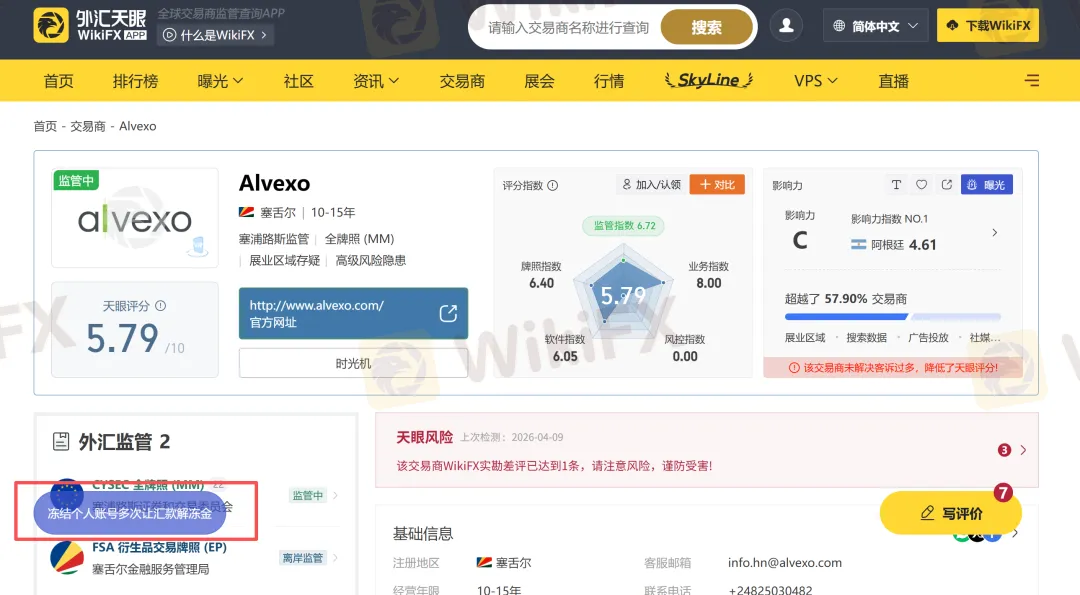Click the 监管中 green status badge on logo
The width and height of the screenshot is (1080, 595).
pyautogui.click(x=76, y=180)
